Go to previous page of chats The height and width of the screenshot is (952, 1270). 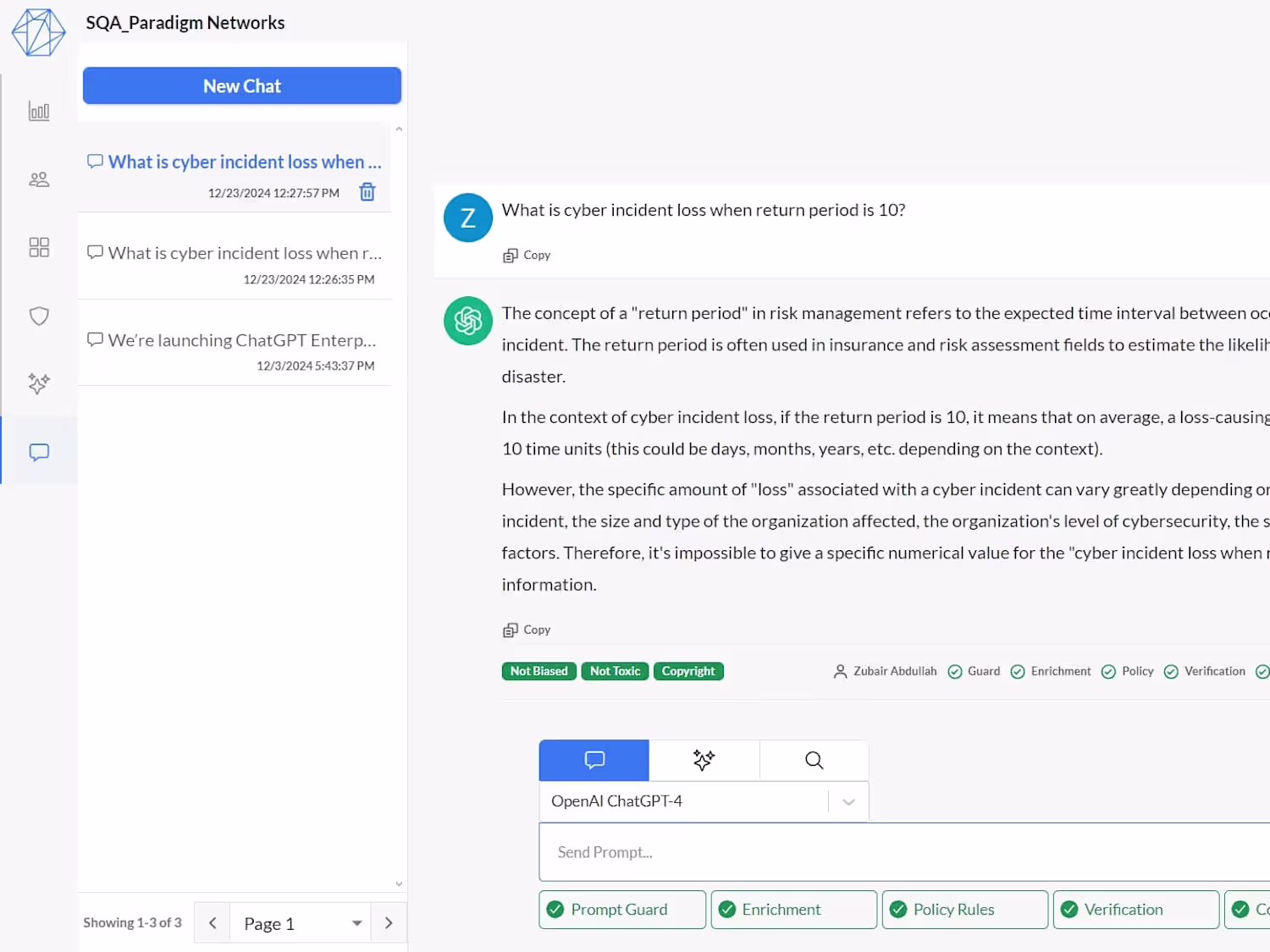(x=213, y=923)
